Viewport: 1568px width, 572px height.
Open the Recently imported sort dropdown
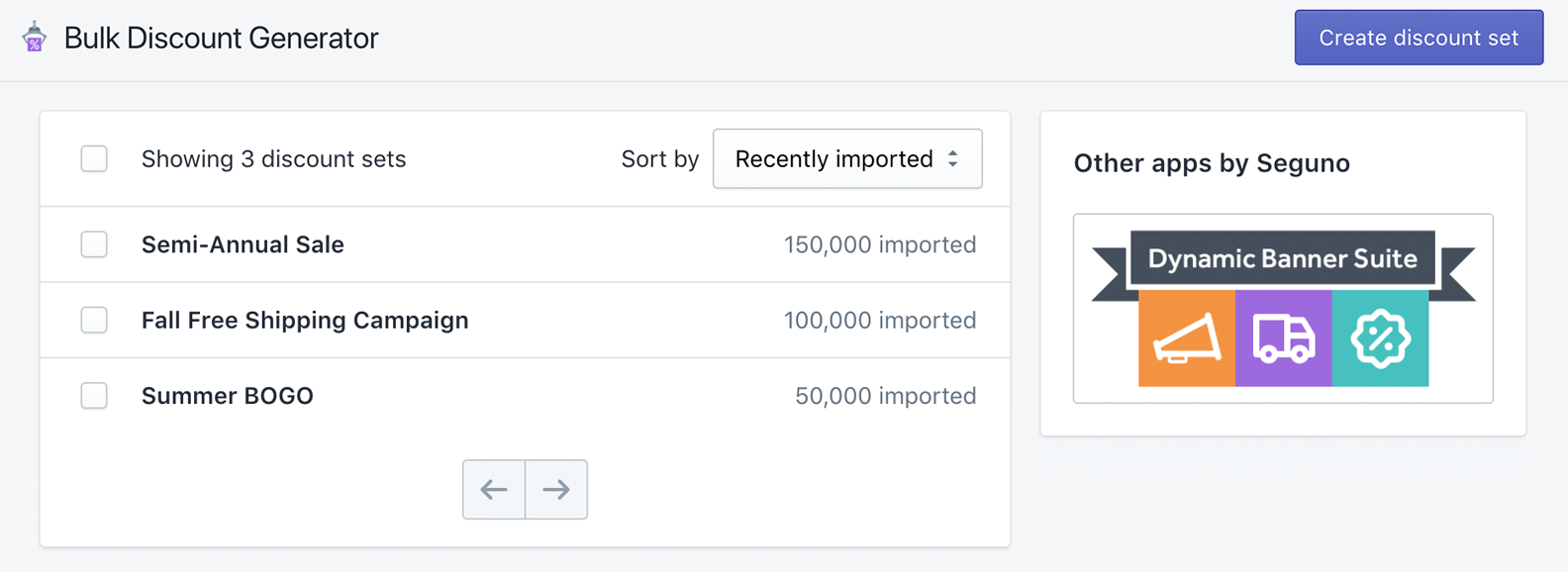(x=847, y=158)
